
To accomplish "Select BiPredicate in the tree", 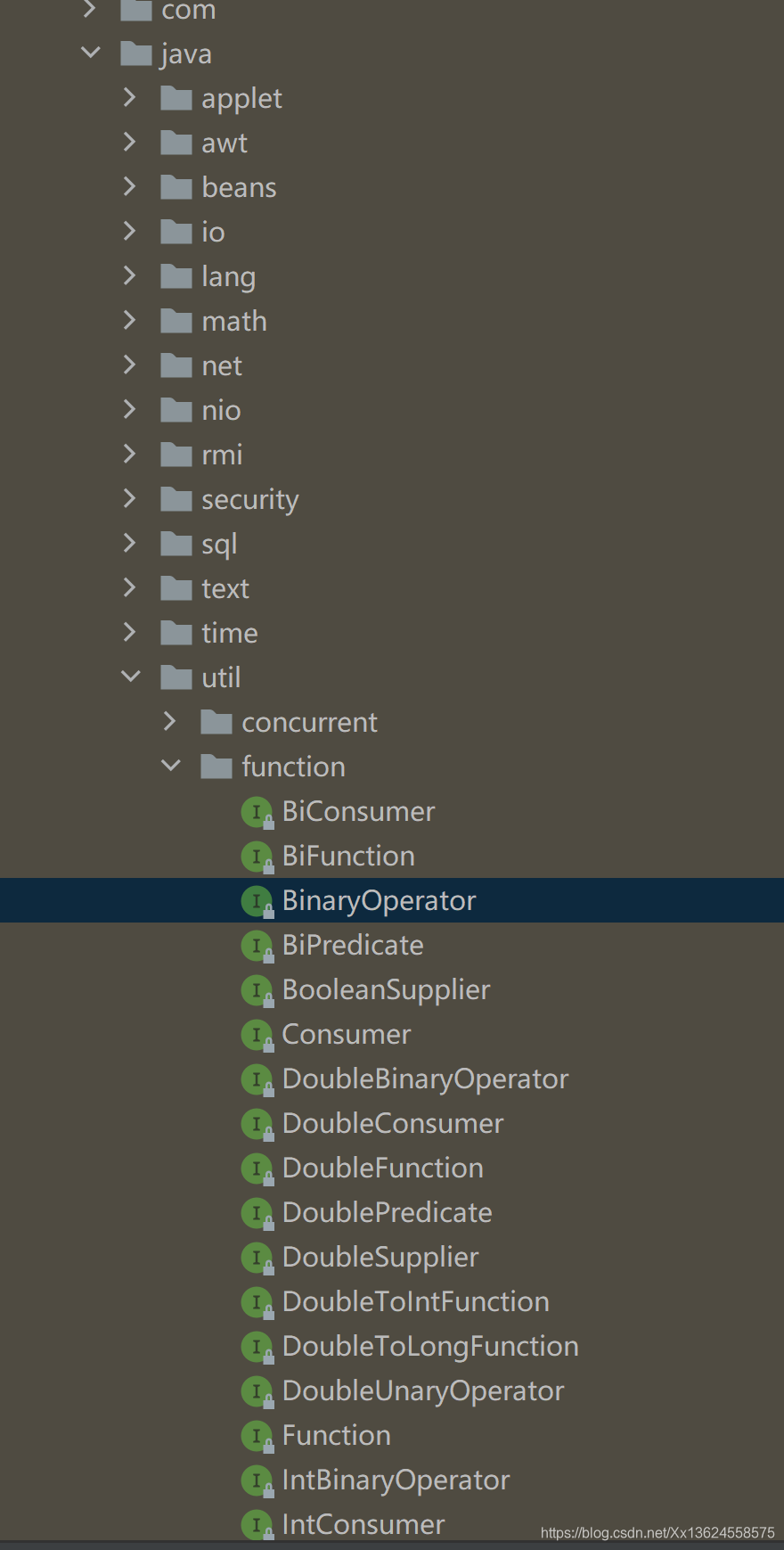I will [x=353, y=945].
